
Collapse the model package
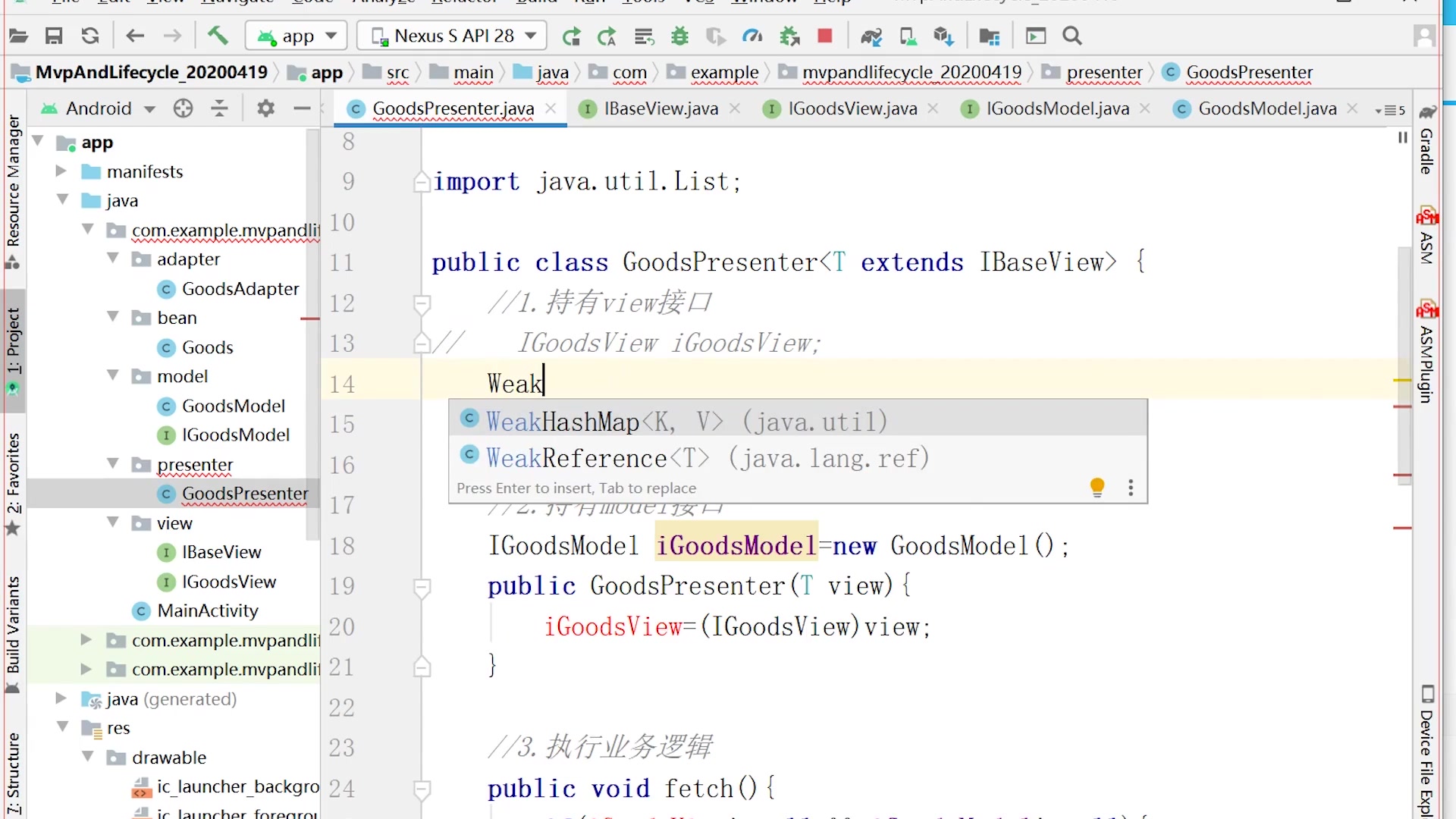click(113, 375)
